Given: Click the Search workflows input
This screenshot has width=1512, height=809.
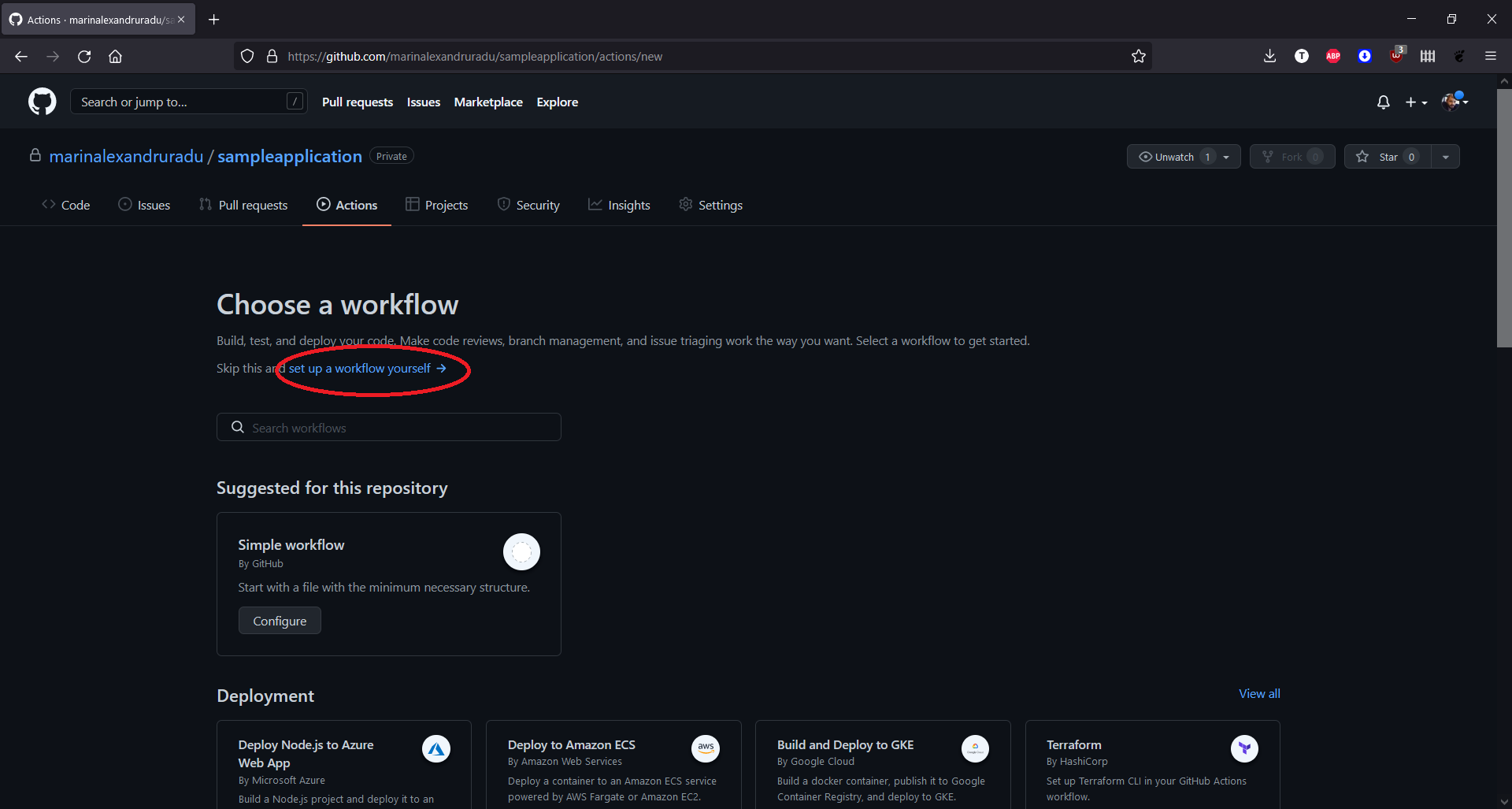Looking at the screenshot, I should [x=389, y=427].
